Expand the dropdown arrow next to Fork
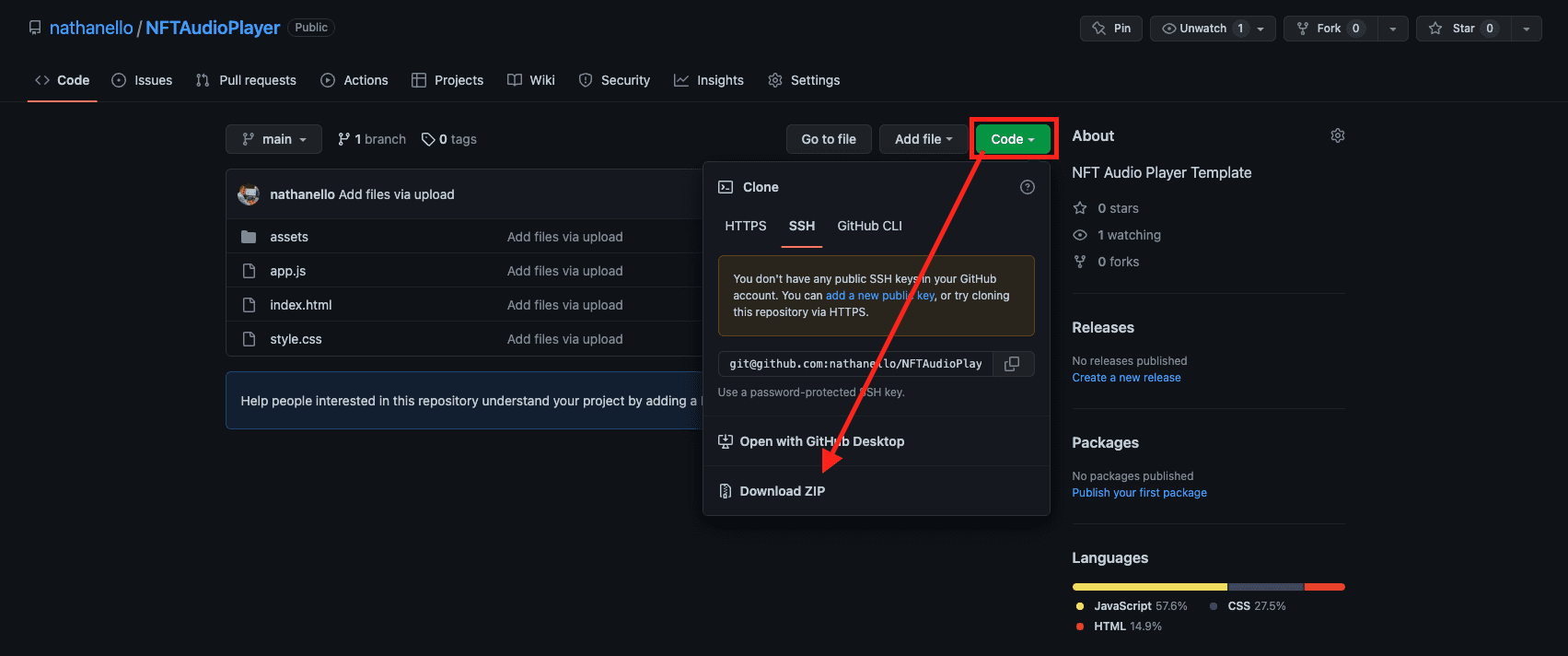Viewport: 1568px width, 656px height. (x=1393, y=29)
